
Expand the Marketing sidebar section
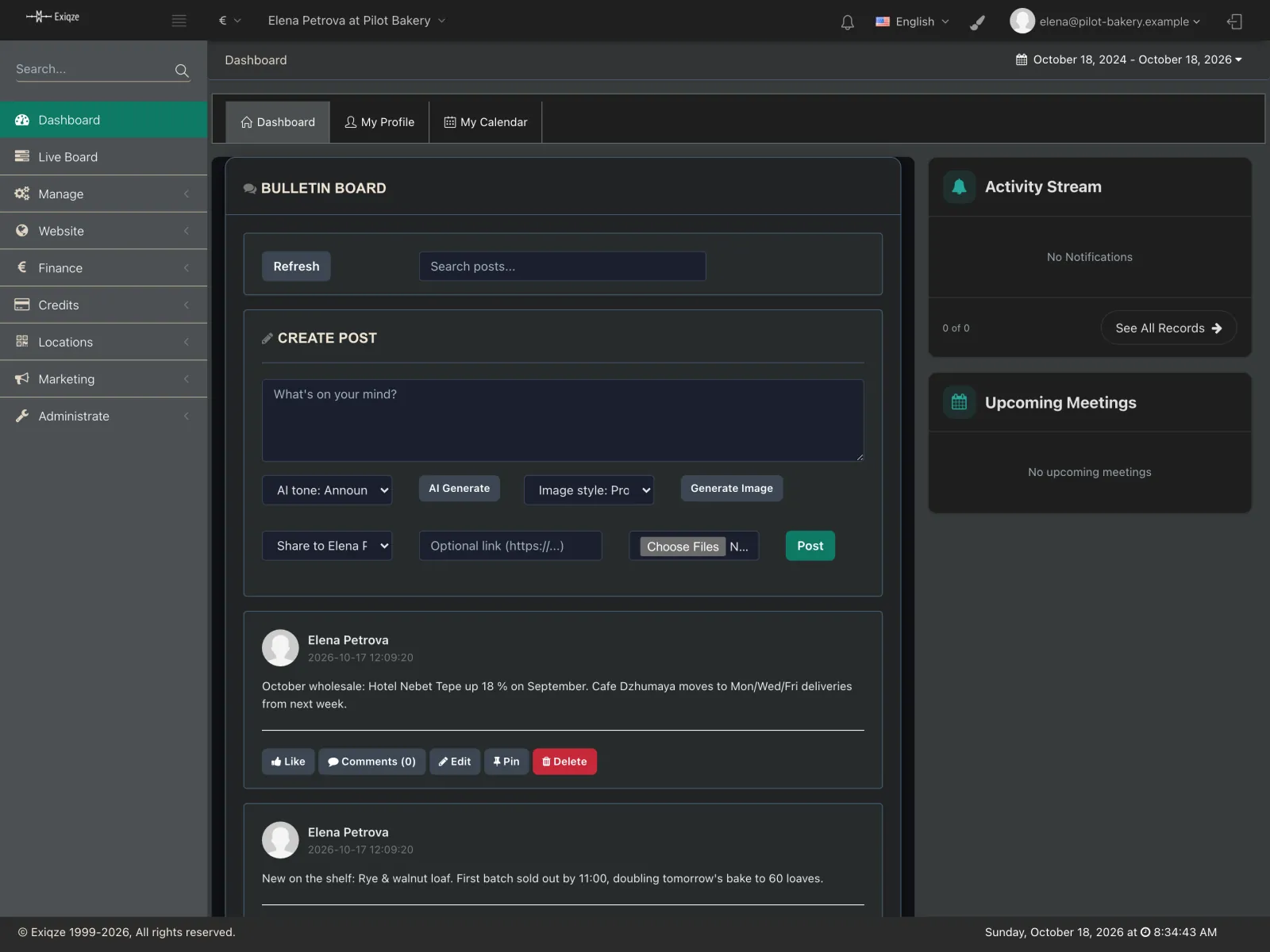pyautogui.click(x=103, y=379)
